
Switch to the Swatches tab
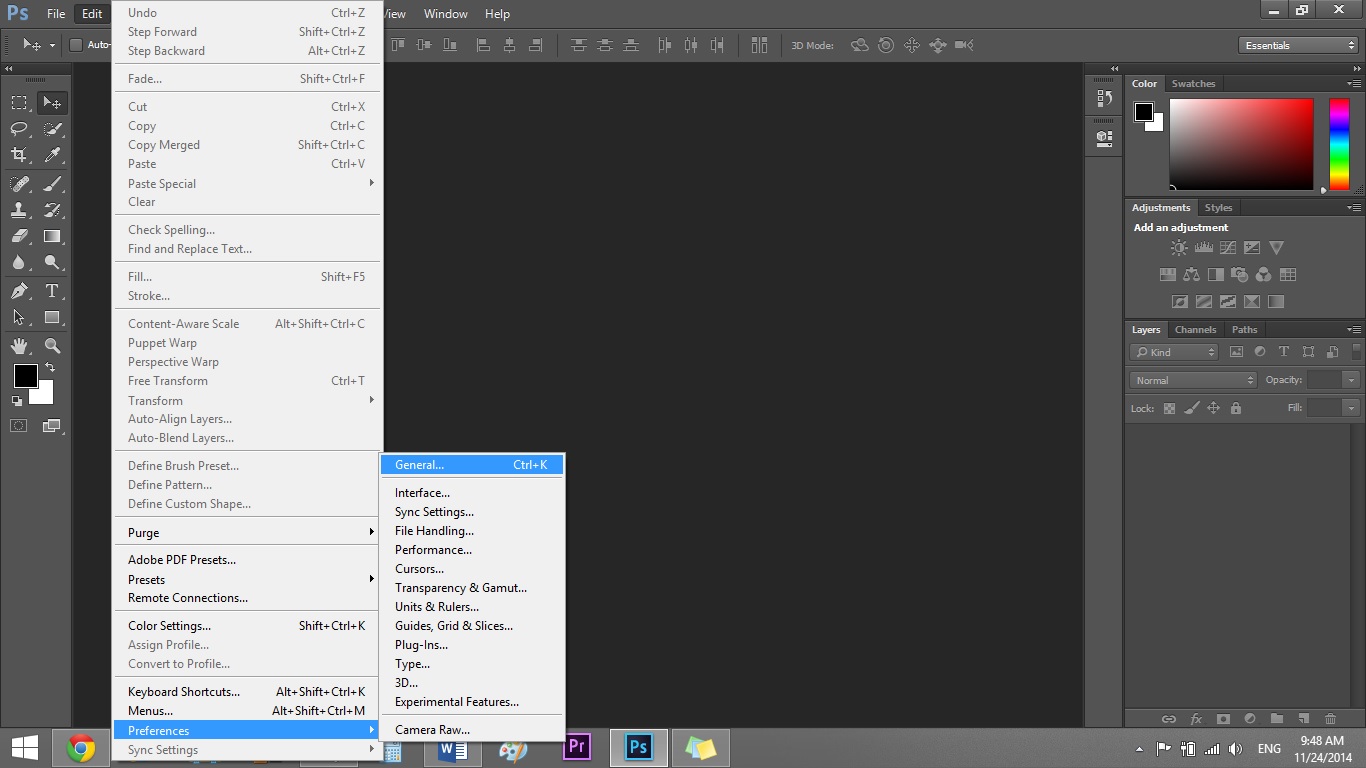[x=1193, y=84]
